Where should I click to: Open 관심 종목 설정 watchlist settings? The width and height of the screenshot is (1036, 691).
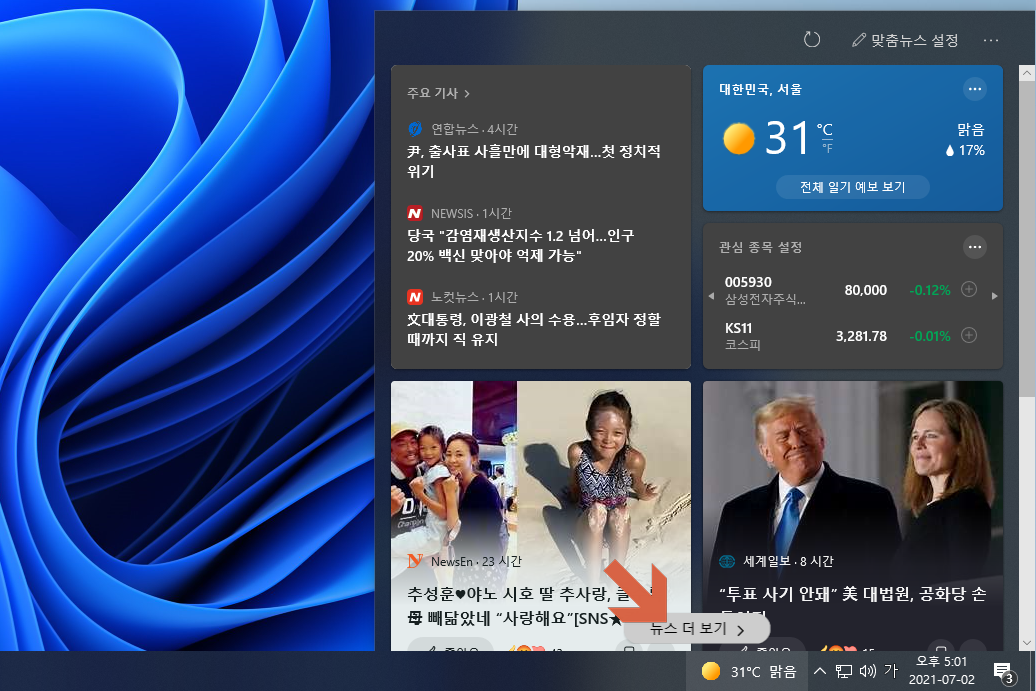coord(760,247)
